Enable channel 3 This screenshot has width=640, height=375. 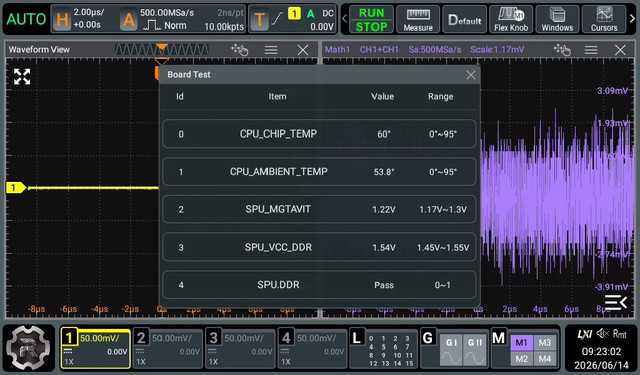[x=240, y=349]
